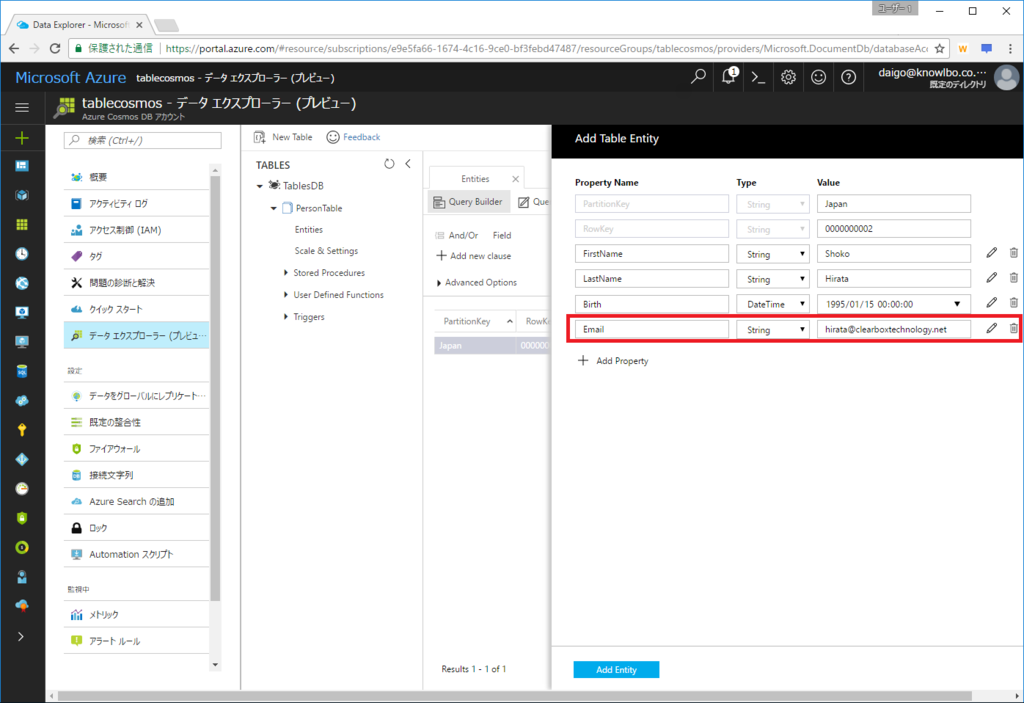The width and height of the screenshot is (1024, 703).
Task: Click the Add Entity button
Action: point(616,670)
